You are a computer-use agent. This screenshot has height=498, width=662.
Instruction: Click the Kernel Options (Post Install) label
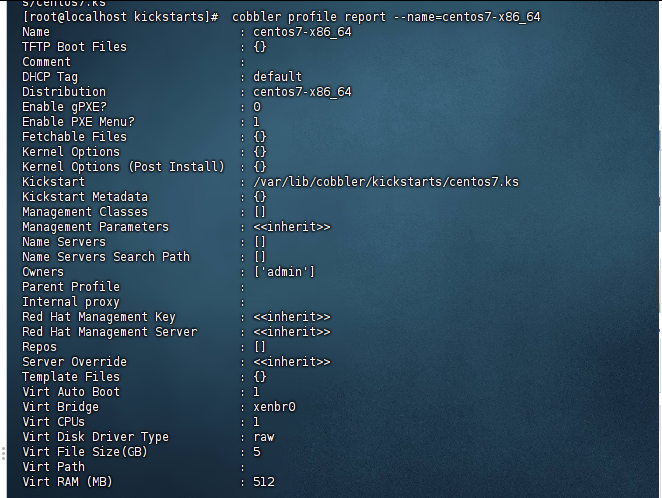pos(123,167)
